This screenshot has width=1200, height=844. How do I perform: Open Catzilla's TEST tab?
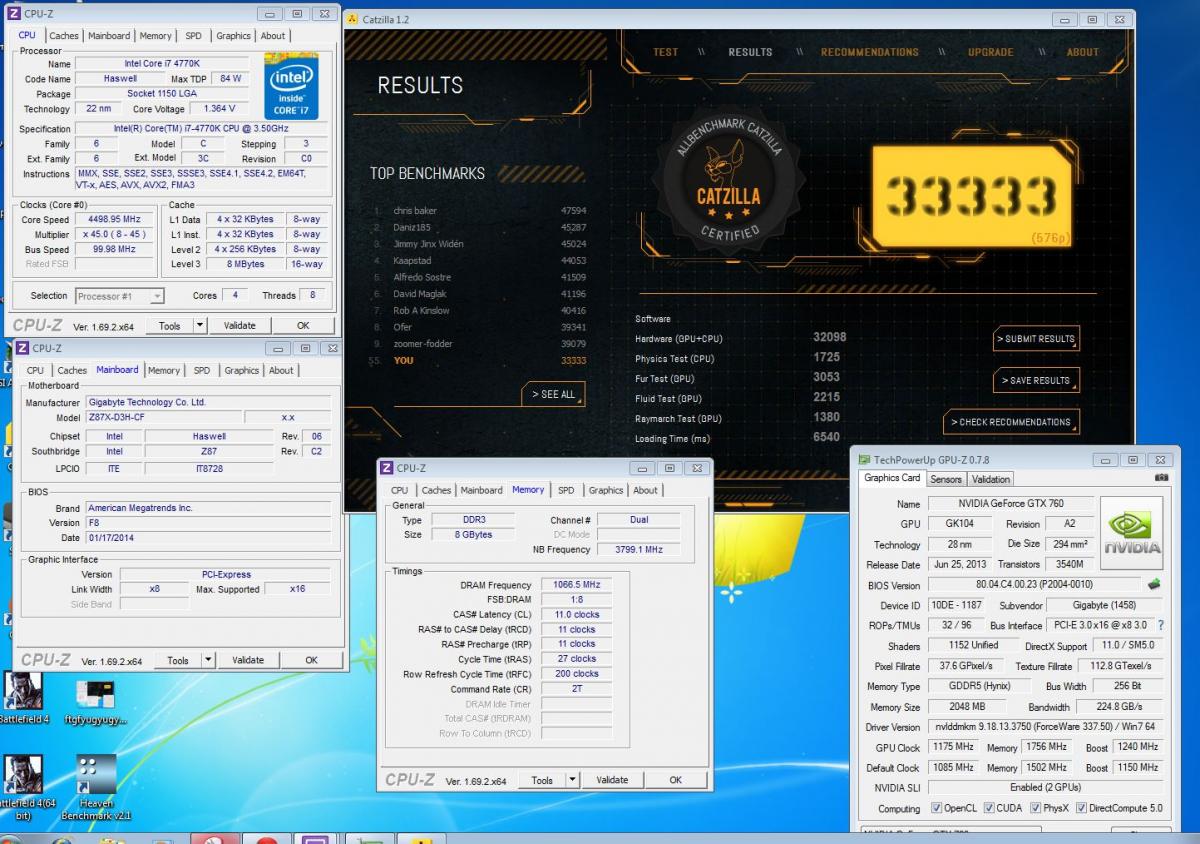click(665, 52)
